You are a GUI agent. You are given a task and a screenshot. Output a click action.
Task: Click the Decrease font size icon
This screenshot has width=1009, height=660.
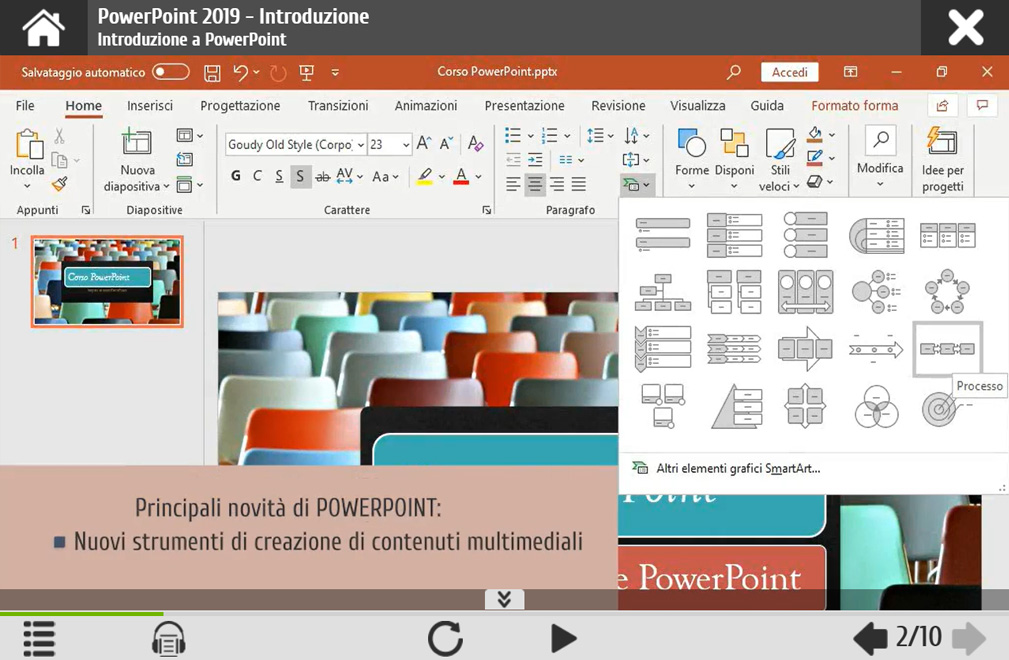[446, 143]
